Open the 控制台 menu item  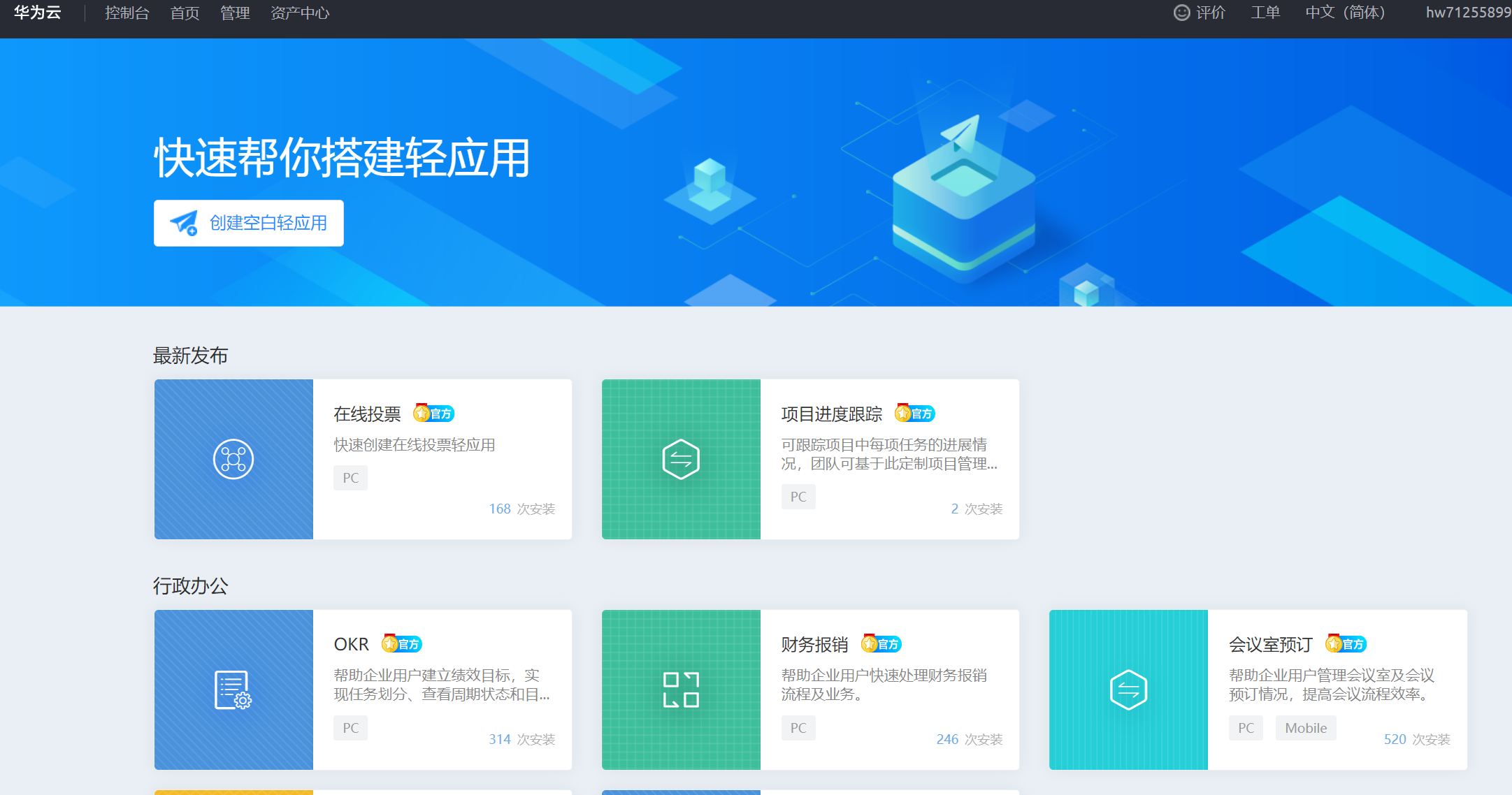(127, 13)
